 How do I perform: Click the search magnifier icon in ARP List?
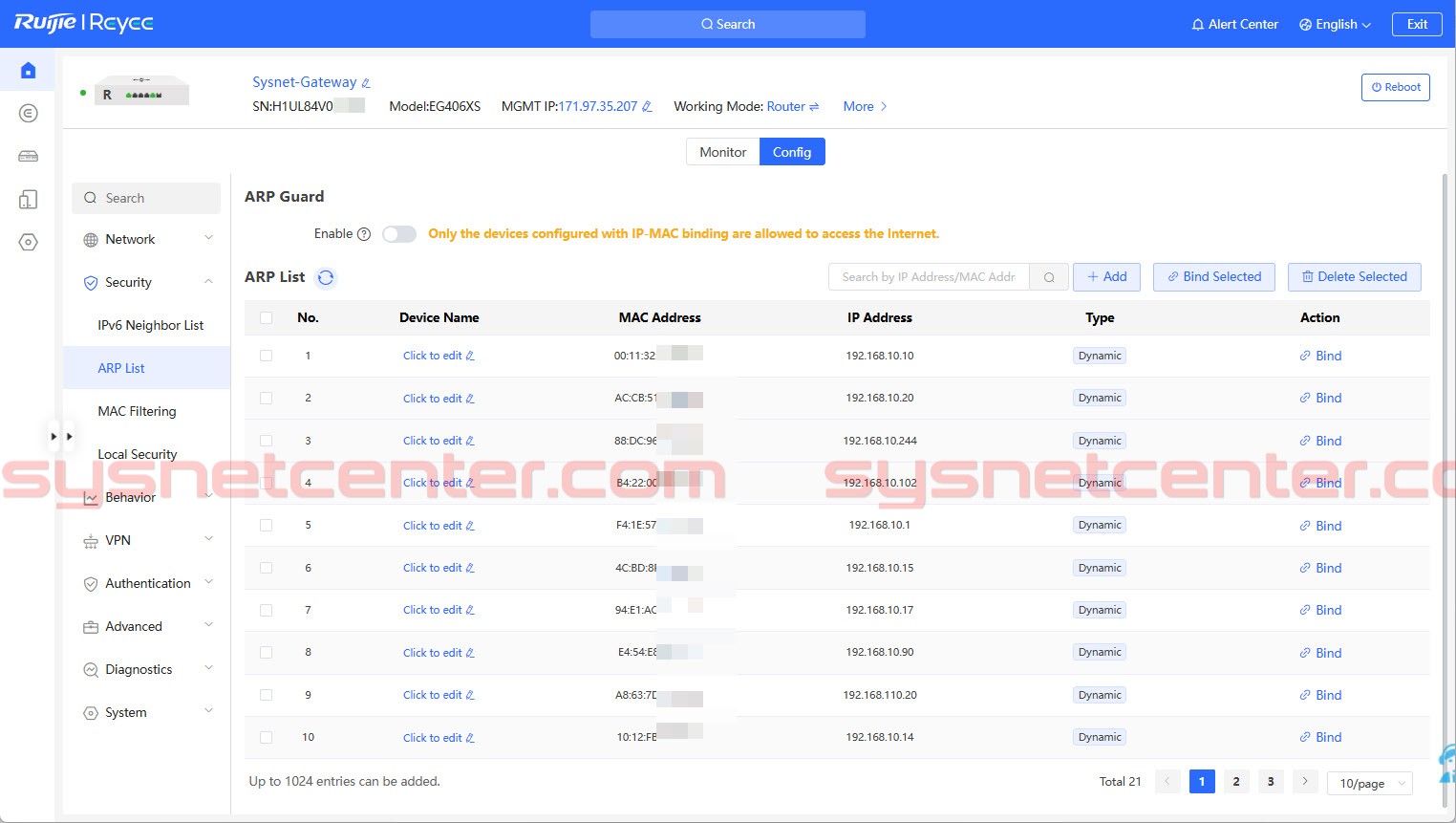1049,277
